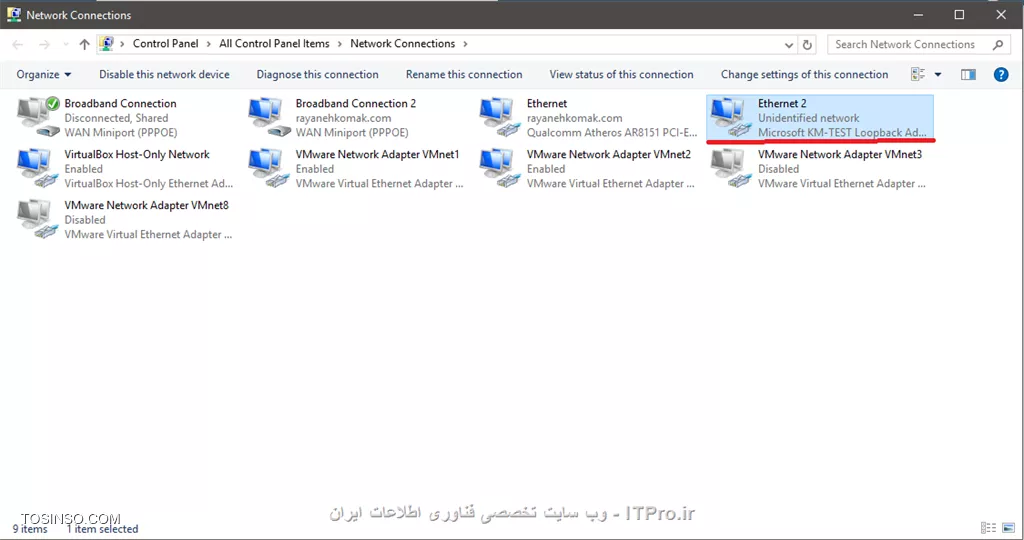Switch to details view in status bar
Viewport: 1024px width, 540px height.
click(x=988, y=528)
